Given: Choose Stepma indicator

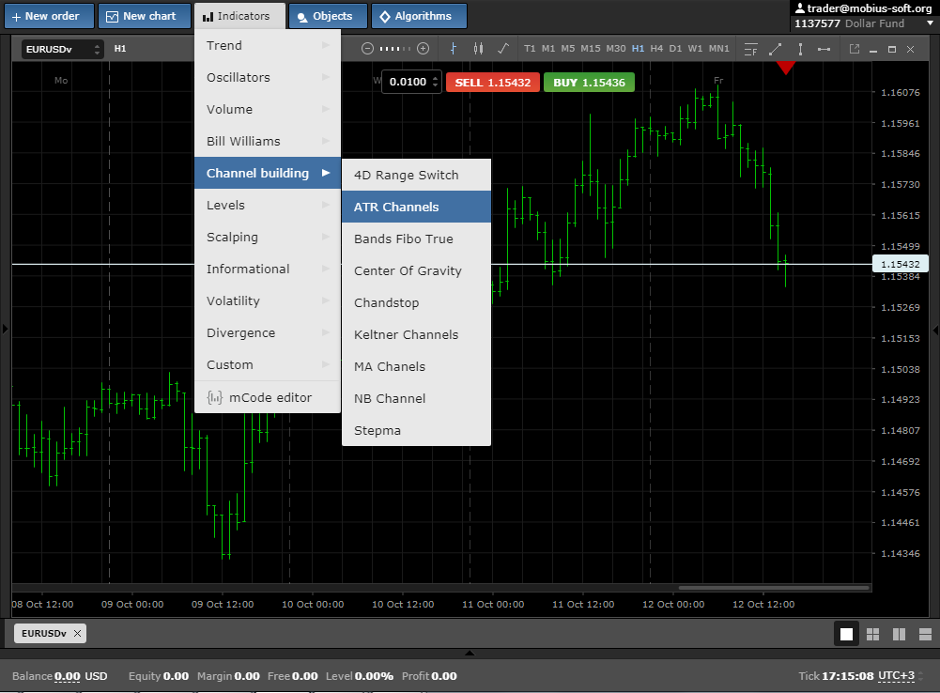Looking at the screenshot, I should (x=416, y=430).
